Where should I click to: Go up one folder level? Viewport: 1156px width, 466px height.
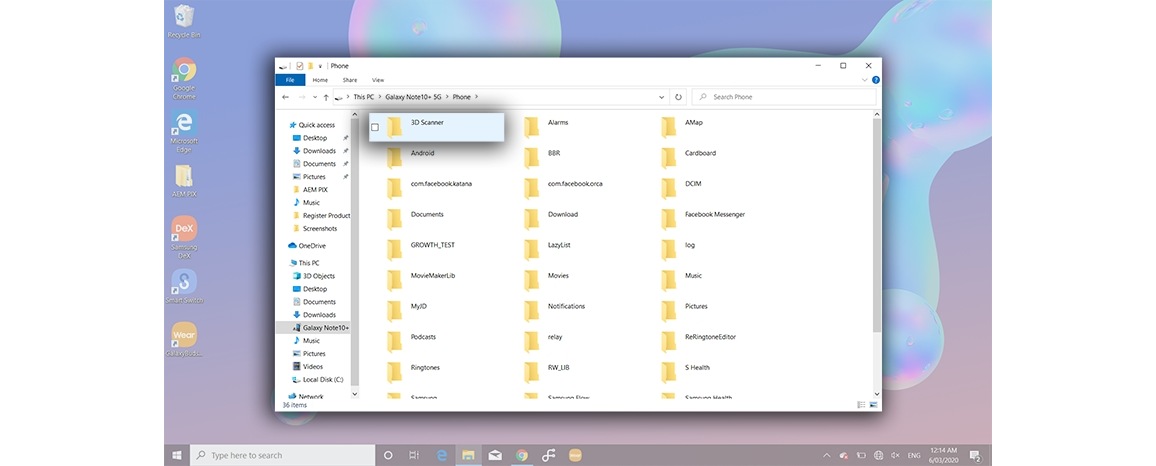(326, 97)
